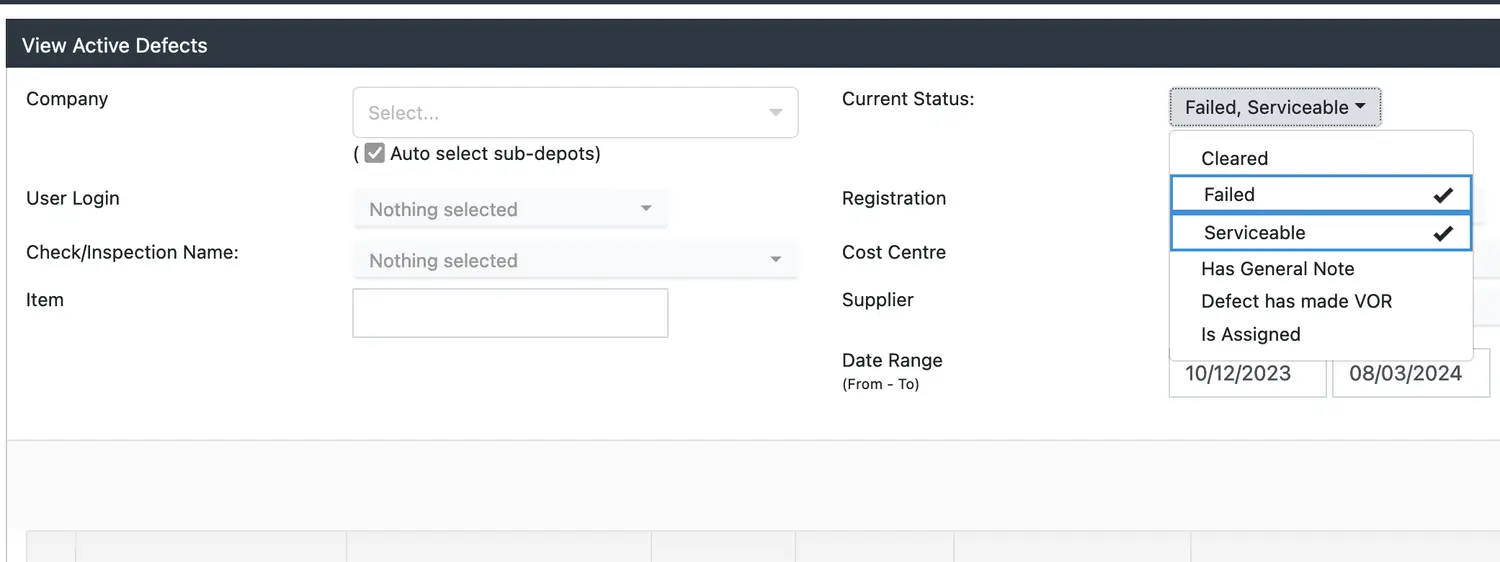Click the checkmark icon beside Serviceable
This screenshot has height=562, width=1500.
tap(1442, 234)
